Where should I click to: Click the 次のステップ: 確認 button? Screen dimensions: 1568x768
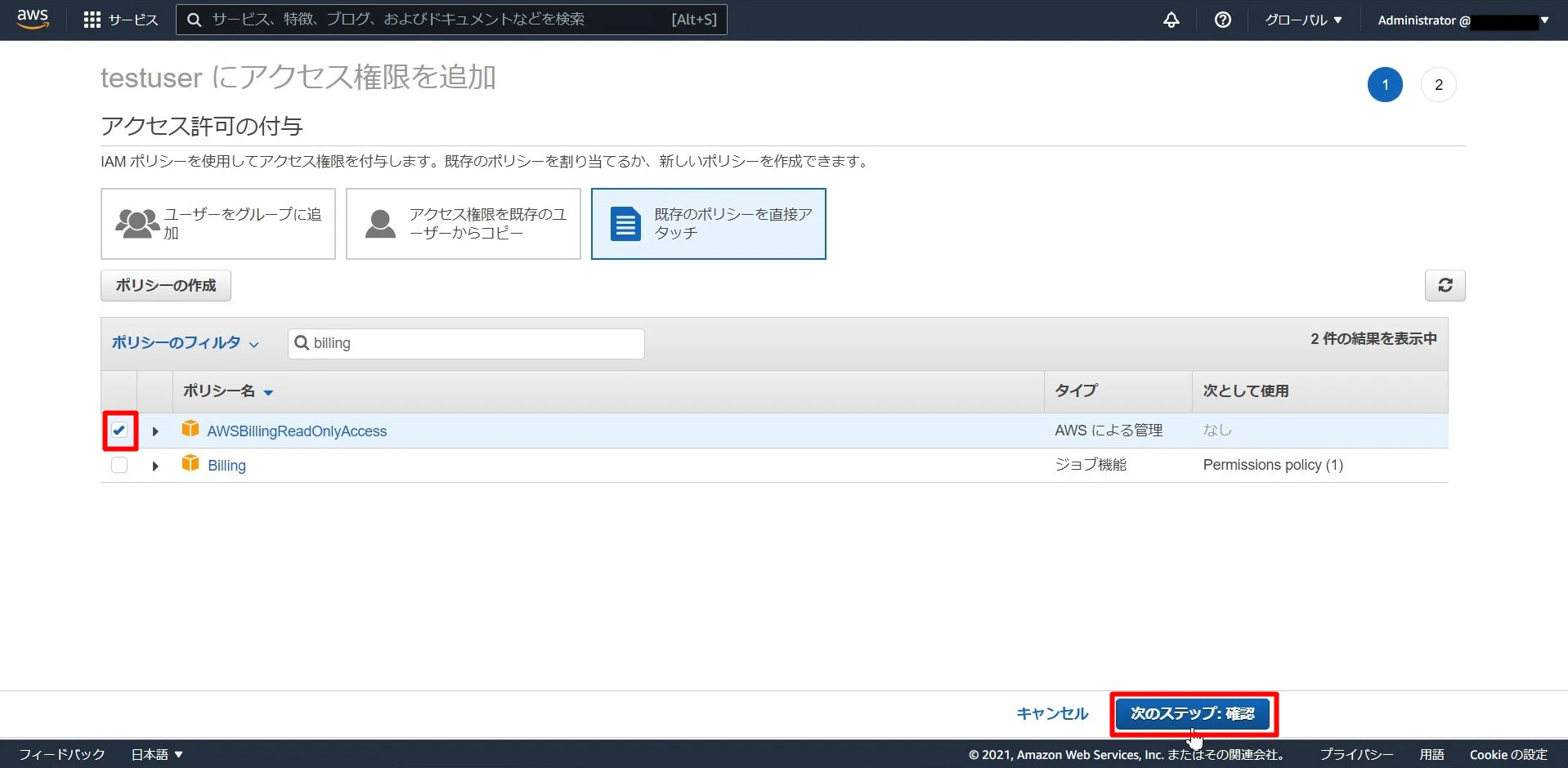pyautogui.click(x=1193, y=713)
